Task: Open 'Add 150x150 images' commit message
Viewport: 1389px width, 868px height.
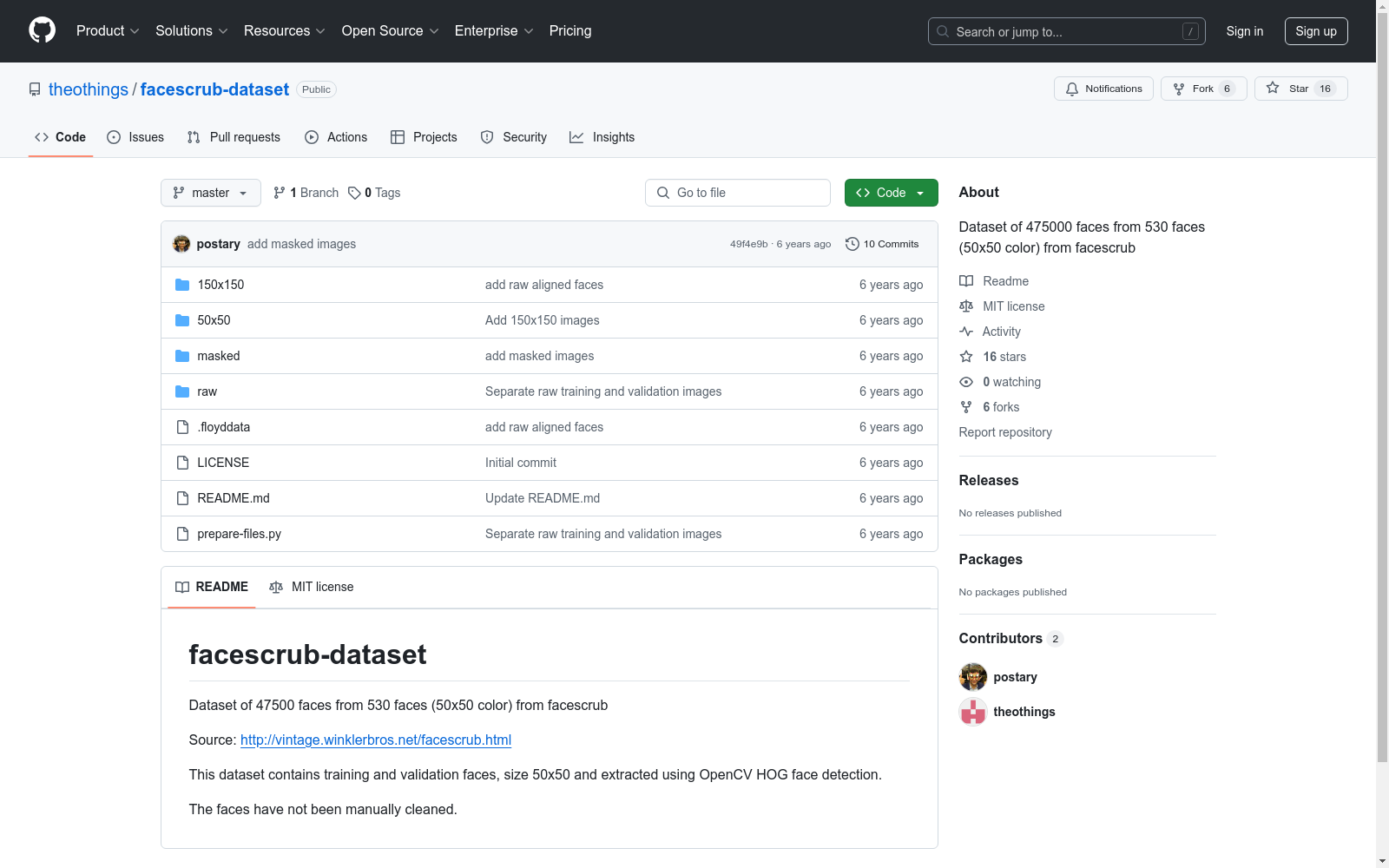Action: [x=543, y=320]
